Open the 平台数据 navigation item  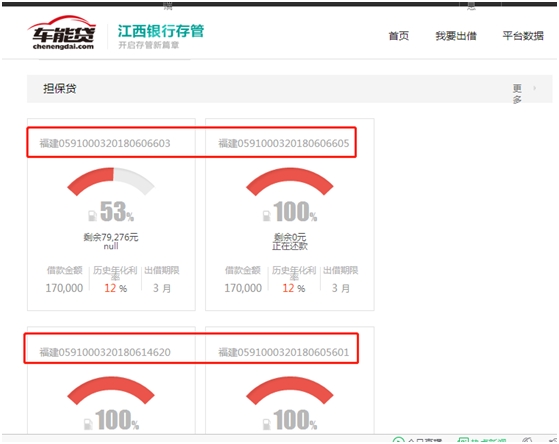523,36
